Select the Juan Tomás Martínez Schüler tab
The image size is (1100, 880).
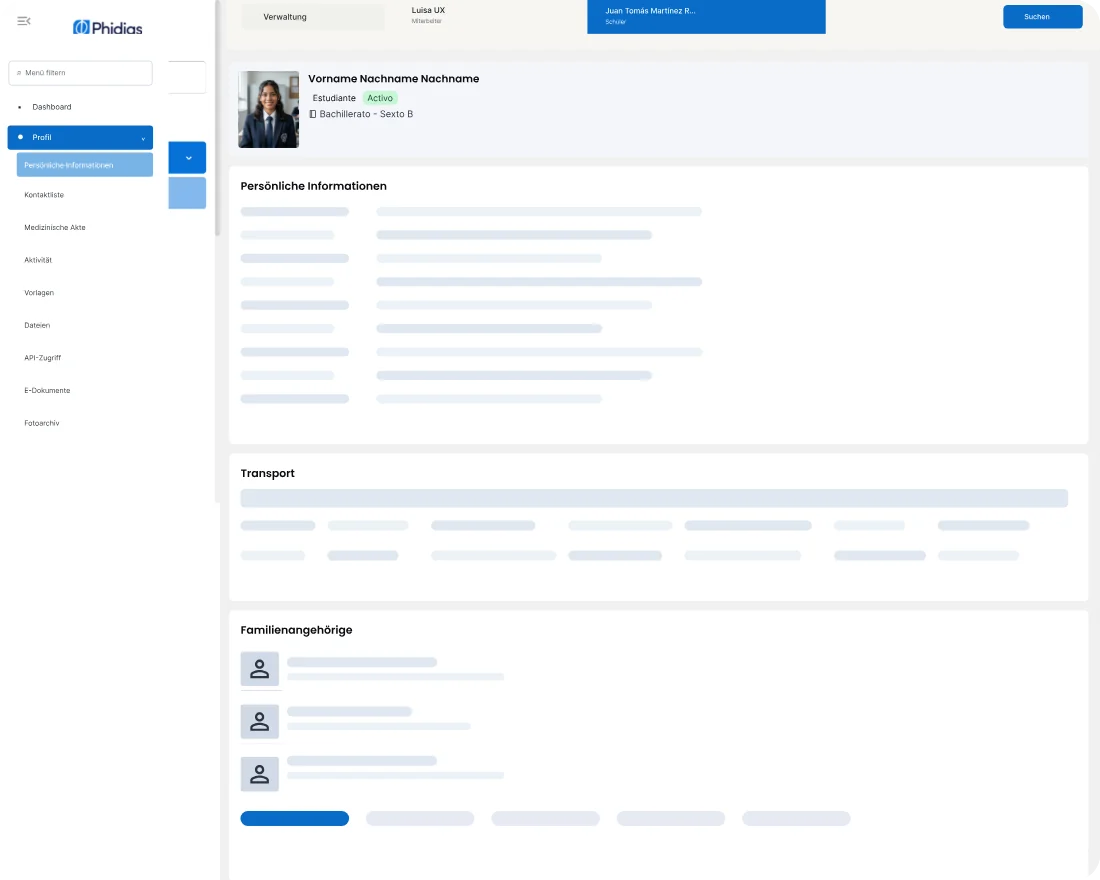[x=706, y=16]
